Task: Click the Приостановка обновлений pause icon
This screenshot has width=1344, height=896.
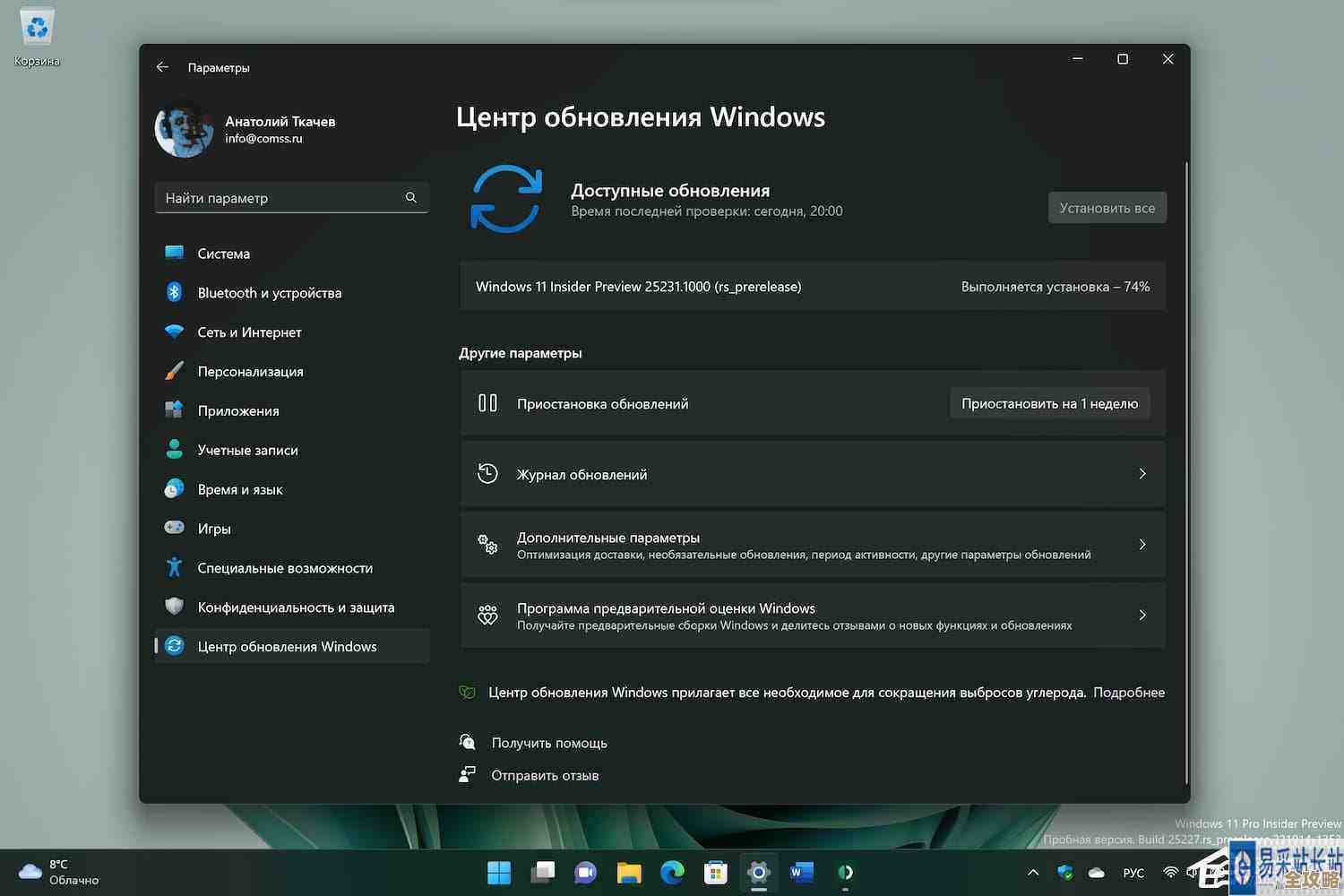Action: pos(487,403)
